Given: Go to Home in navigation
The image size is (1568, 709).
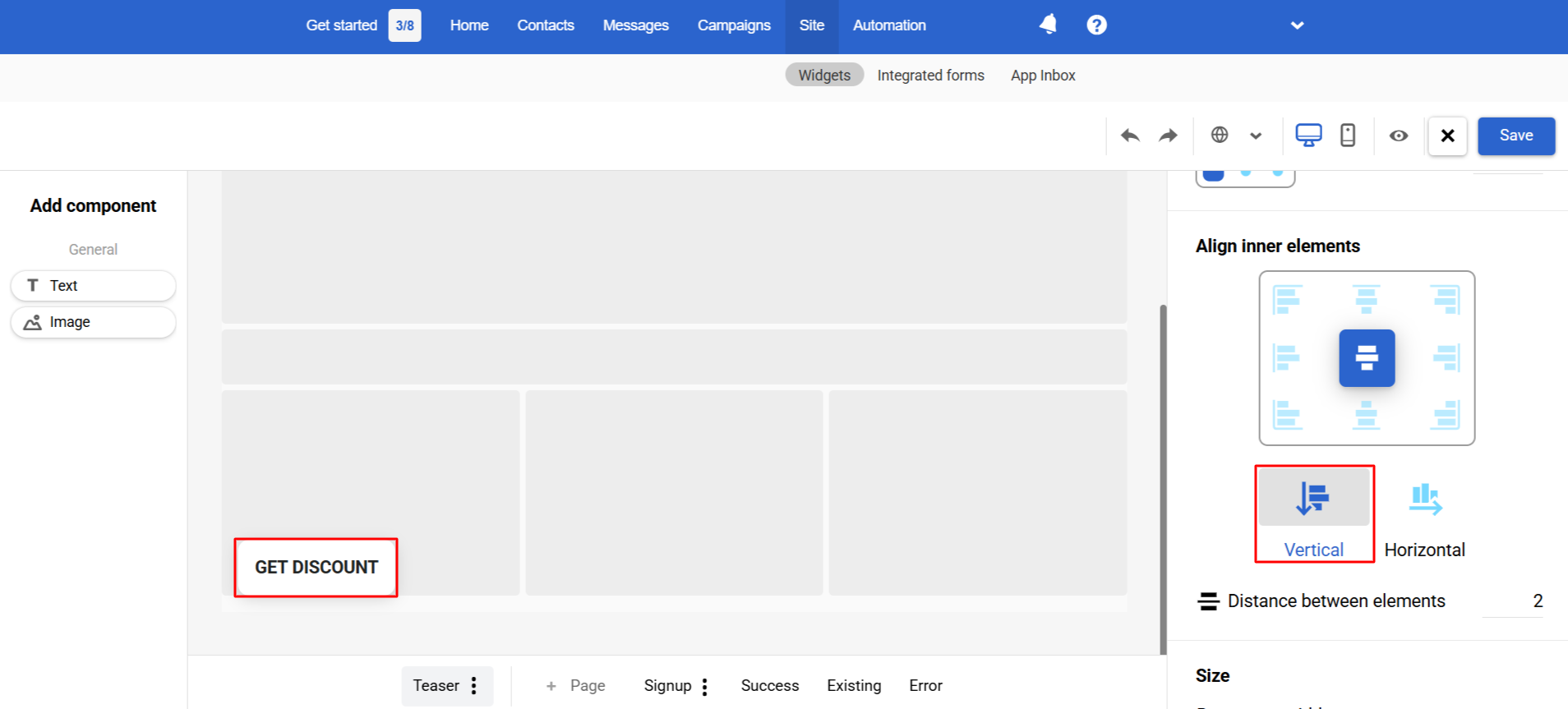Looking at the screenshot, I should tap(469, 25).
